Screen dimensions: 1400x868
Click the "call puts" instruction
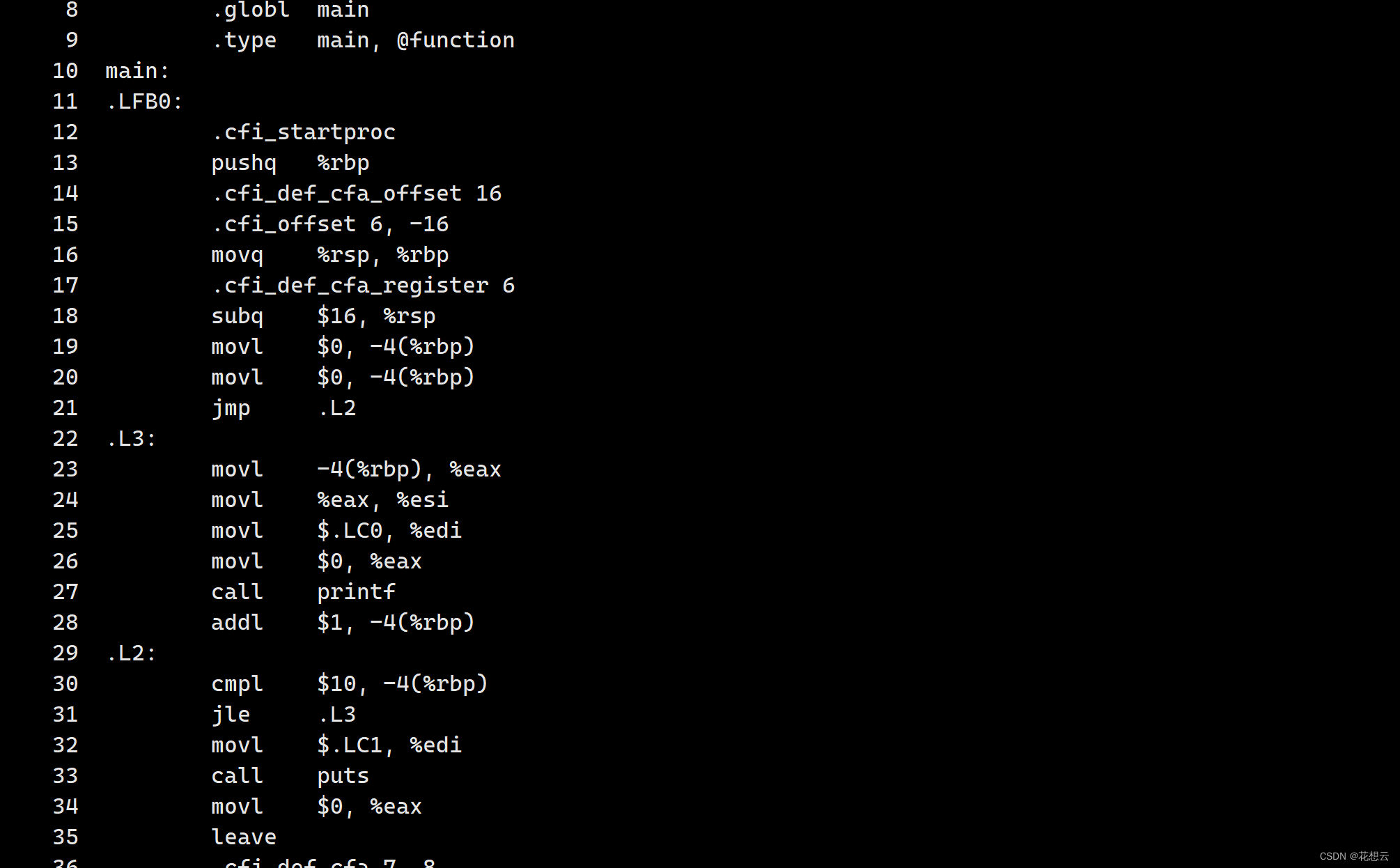[290, 776]
